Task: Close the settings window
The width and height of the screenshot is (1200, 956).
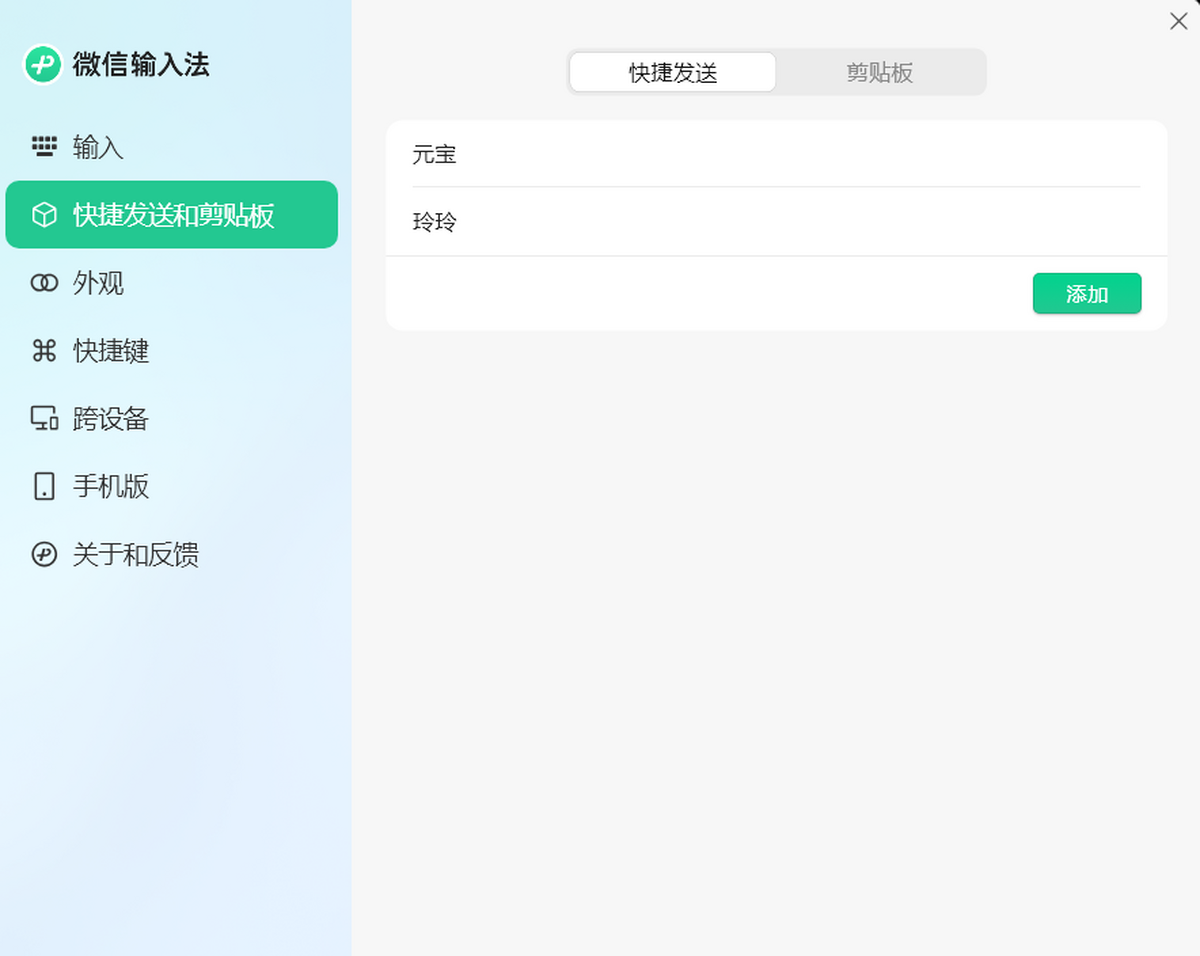Action: tap(1178, 21)
